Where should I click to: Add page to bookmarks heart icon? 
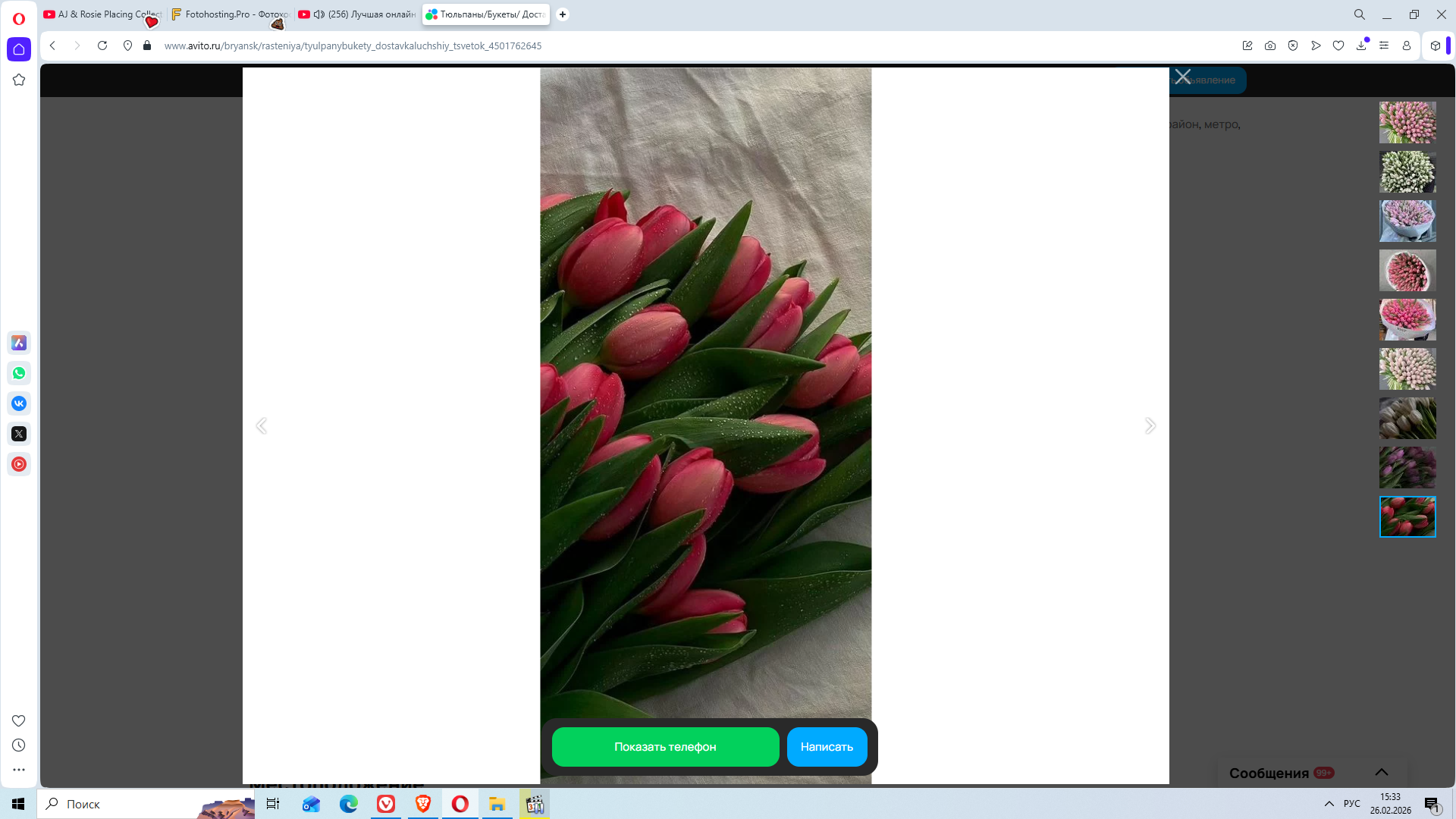tap(1338, 45)
